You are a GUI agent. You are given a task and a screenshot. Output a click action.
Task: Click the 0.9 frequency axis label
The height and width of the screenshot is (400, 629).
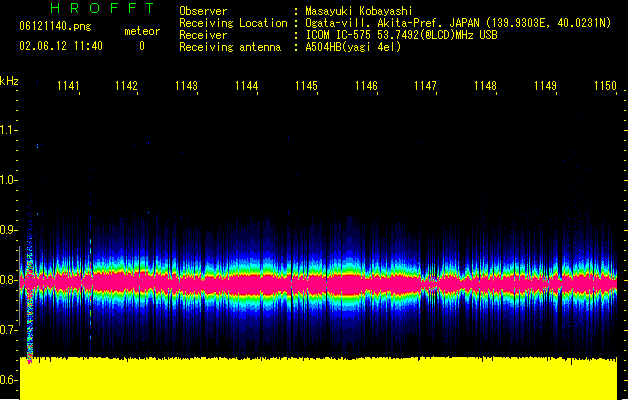pos(7,230)
